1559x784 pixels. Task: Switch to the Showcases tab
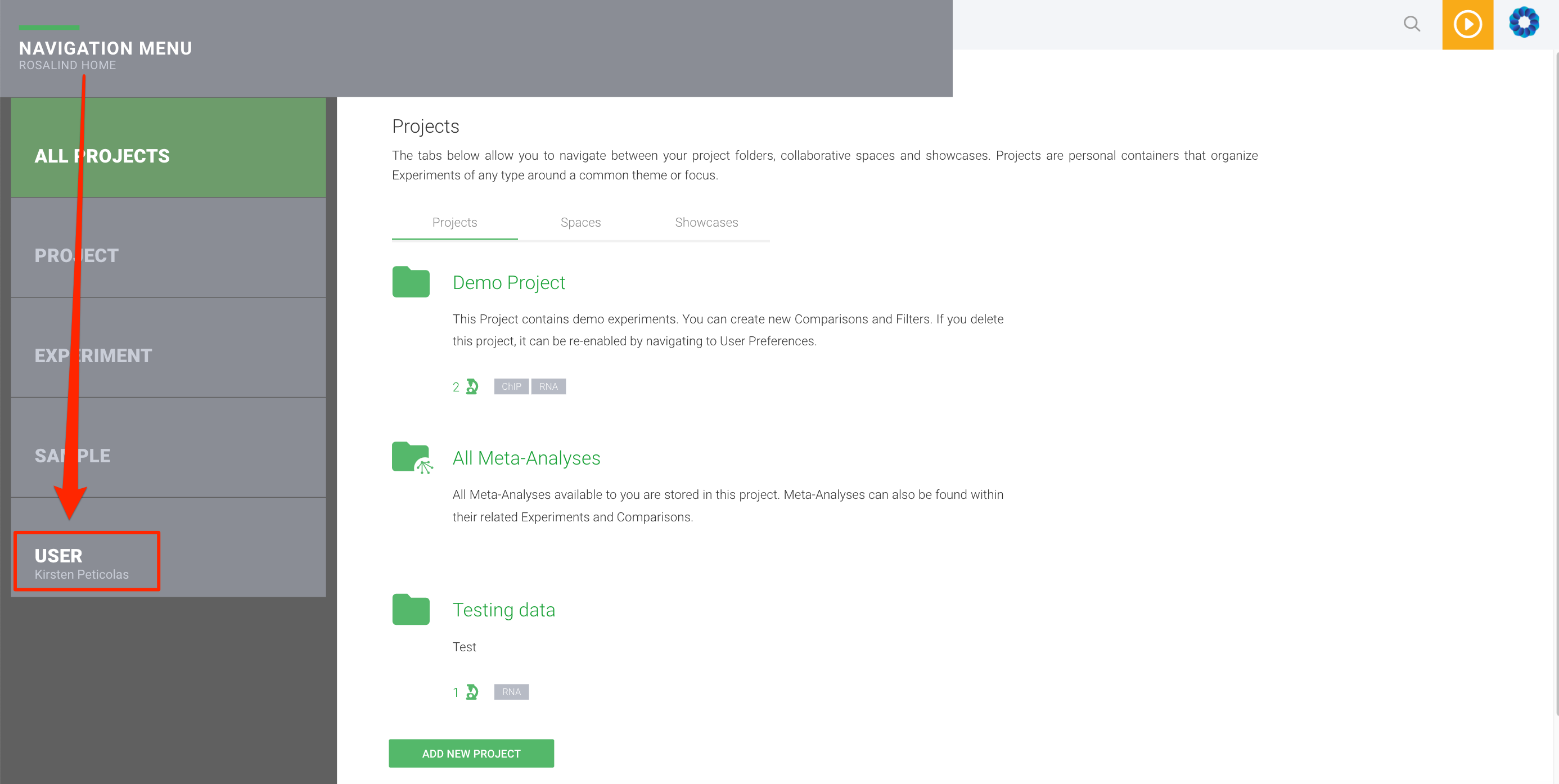[706, 222]
